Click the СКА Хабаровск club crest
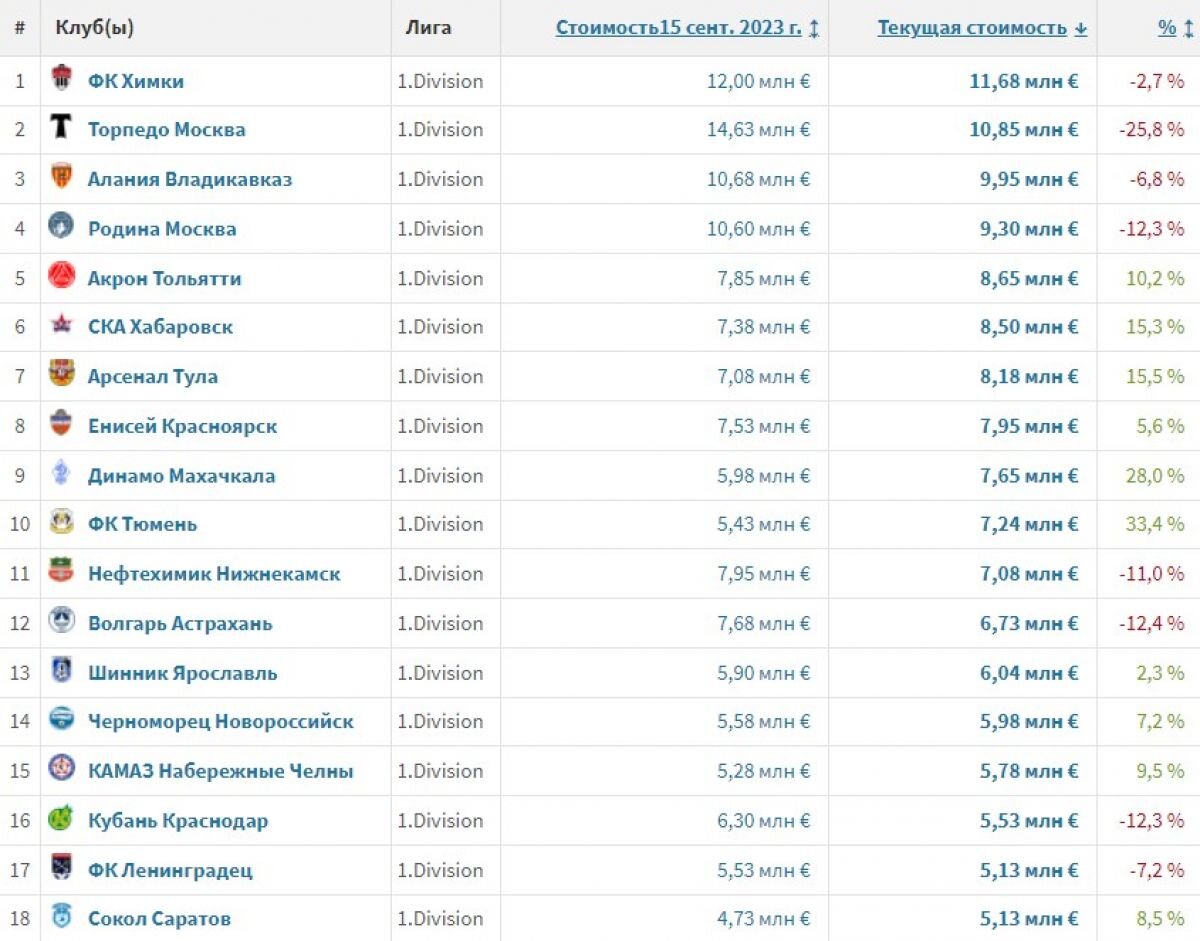 tap(61, 325)
